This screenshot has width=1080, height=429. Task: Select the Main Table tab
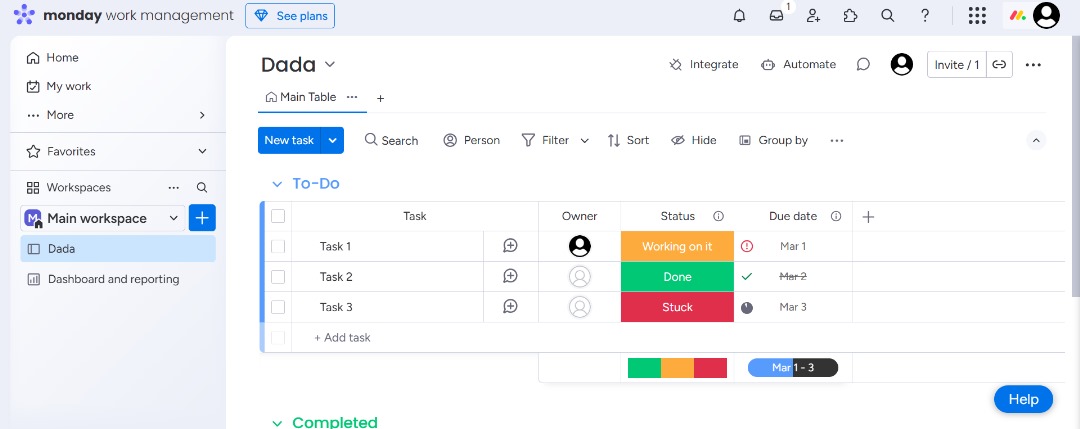[301, 97]
